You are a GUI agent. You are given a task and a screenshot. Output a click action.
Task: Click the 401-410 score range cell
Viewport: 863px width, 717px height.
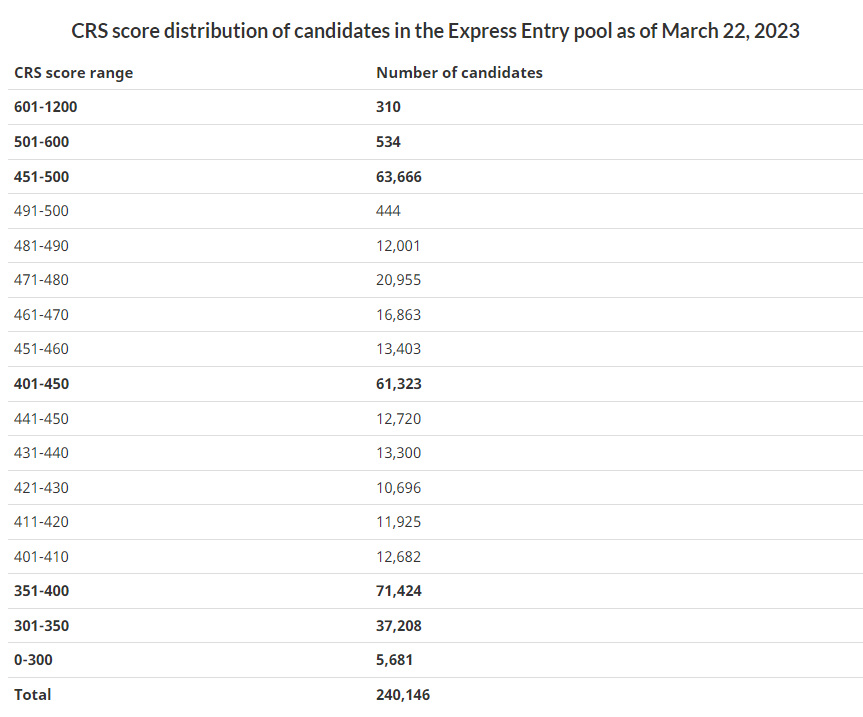[x=41, y=557]
